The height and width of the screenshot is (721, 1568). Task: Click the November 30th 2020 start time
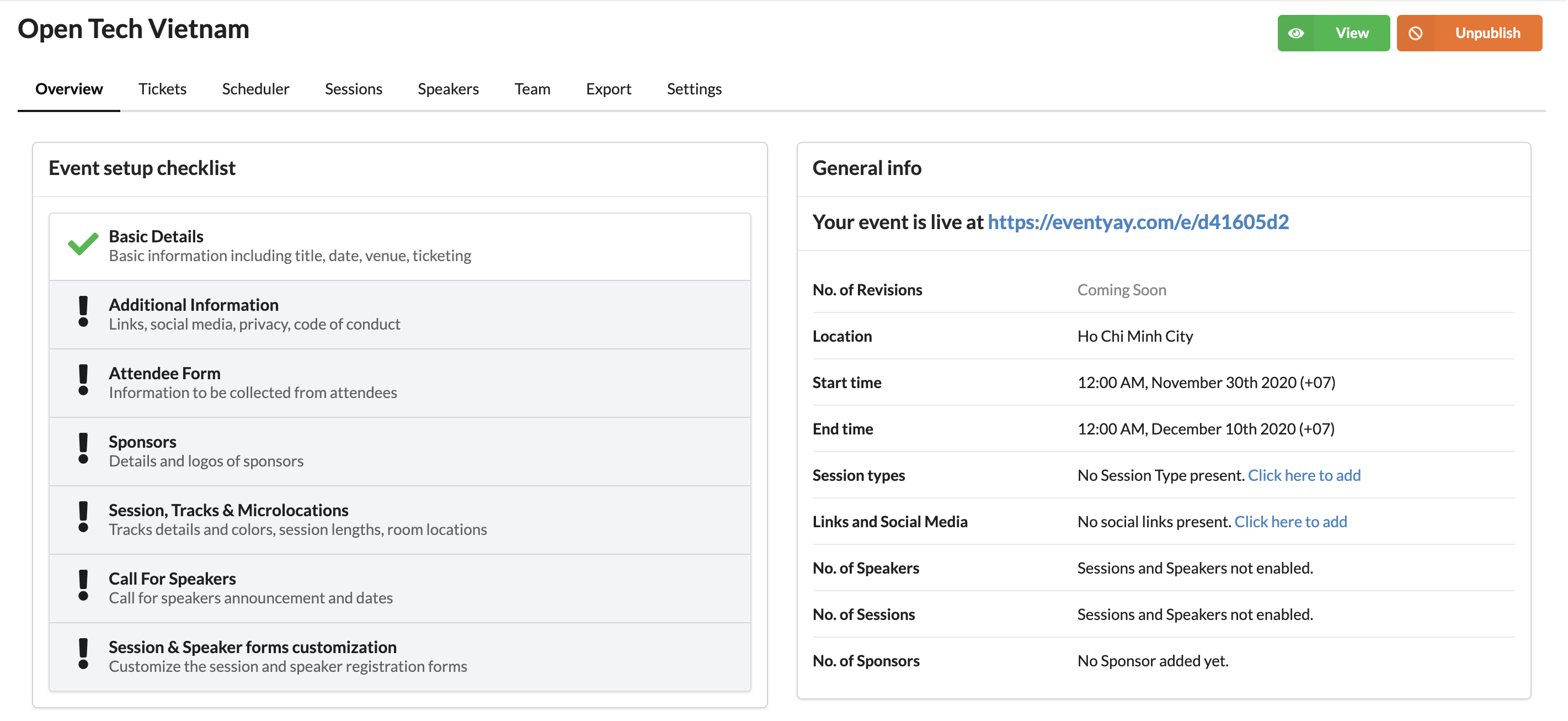1207,383
